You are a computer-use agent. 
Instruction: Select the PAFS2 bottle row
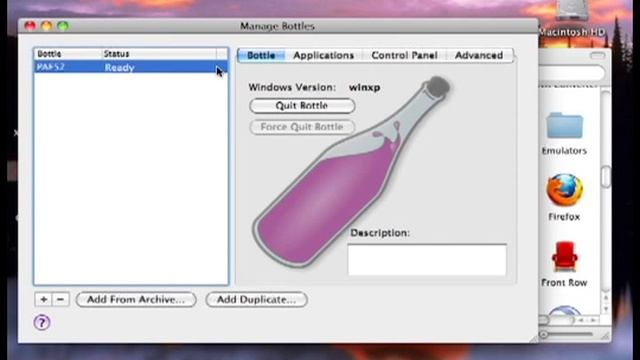click(131, 67)
